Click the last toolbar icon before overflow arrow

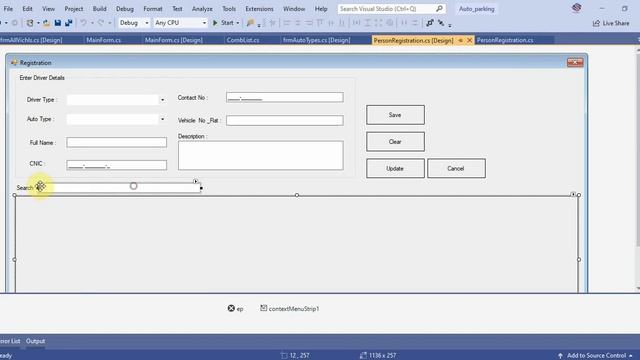441,23
